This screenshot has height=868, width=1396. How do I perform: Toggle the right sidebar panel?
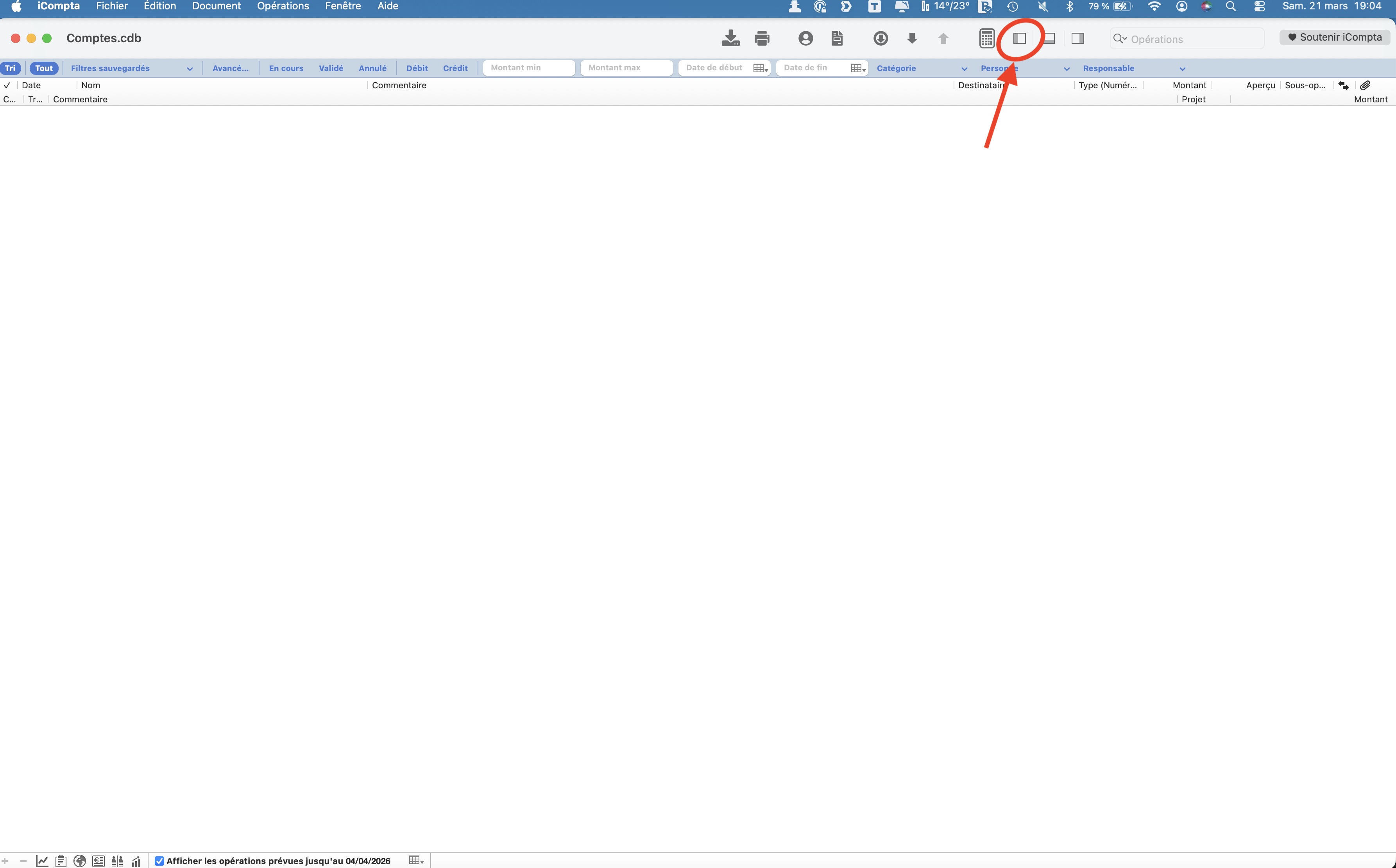(x=1077, y=38)
